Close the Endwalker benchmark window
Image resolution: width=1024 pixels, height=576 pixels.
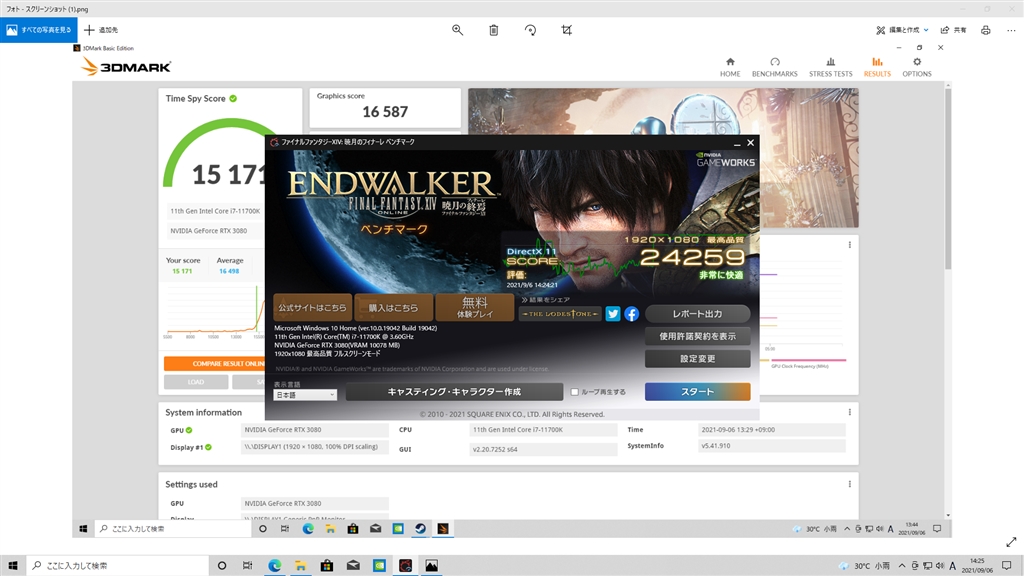[x=750, y=142]
